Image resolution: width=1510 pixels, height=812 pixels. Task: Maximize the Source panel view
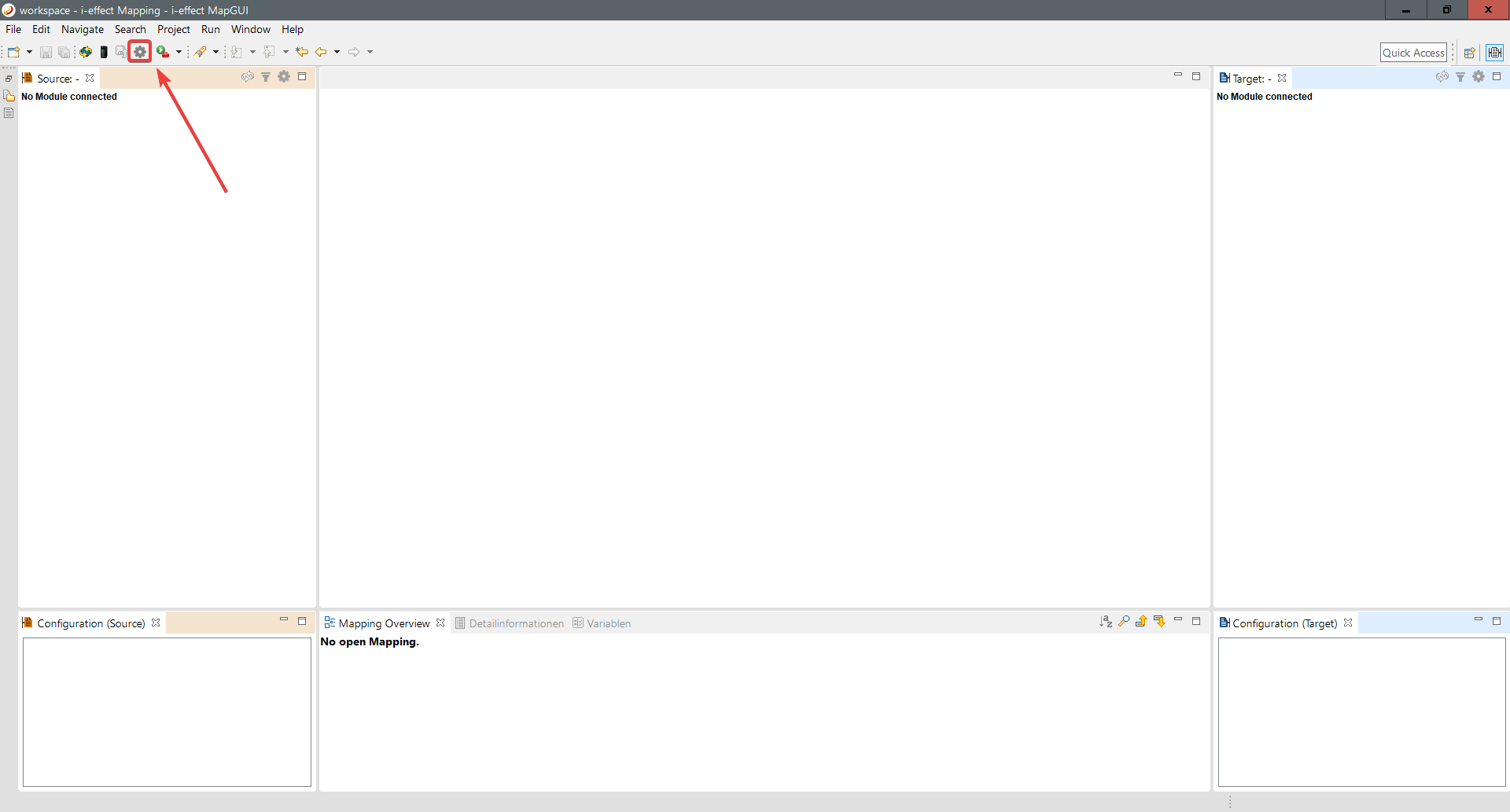pos(302,77)
